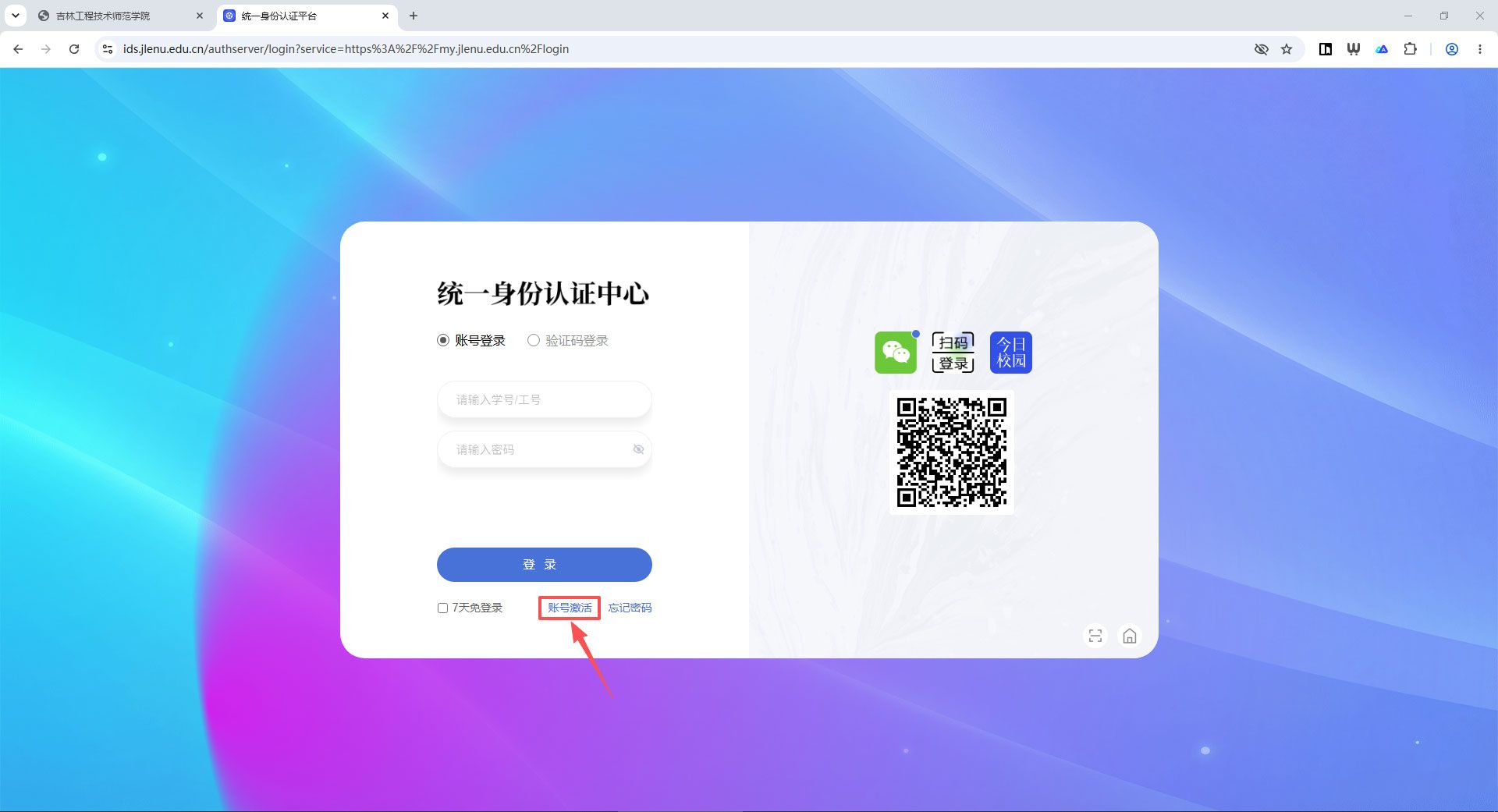Close the 吉林工程技术师范学院 tab
The image size is (1498, 812).
click(200, 16)
